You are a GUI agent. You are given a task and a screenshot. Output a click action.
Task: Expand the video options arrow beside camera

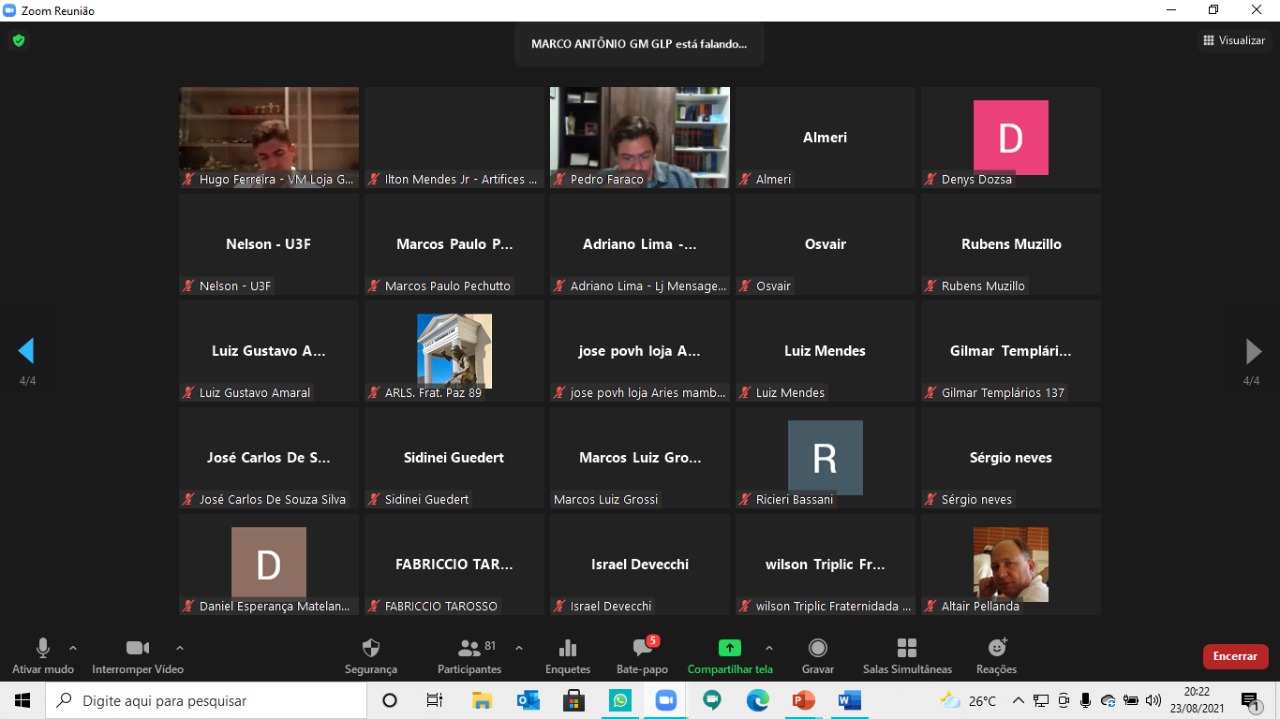click(x=180, y=648)
